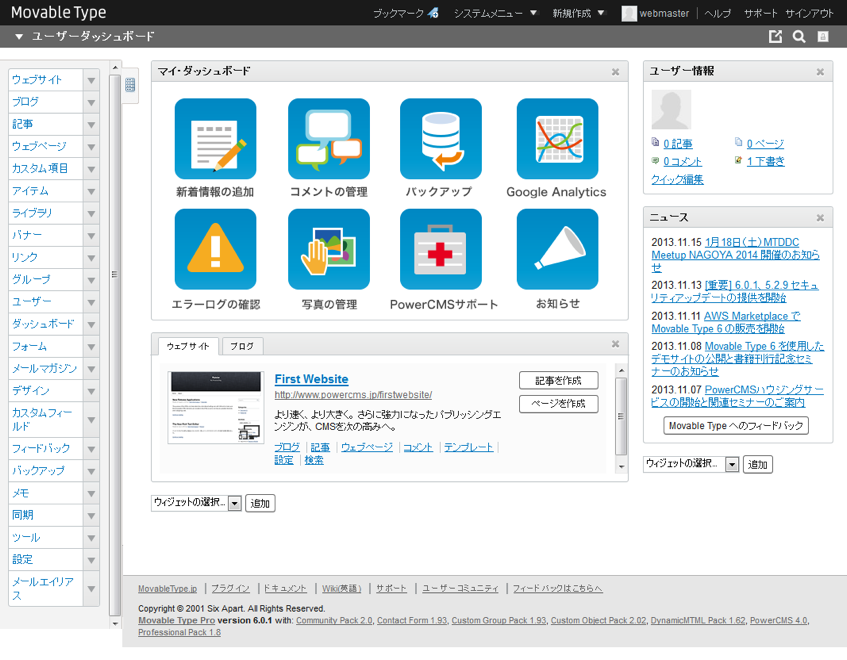Click サインアウト to sign out
The width and height of the screenshot is (847, 660).
tap(809, 14)
